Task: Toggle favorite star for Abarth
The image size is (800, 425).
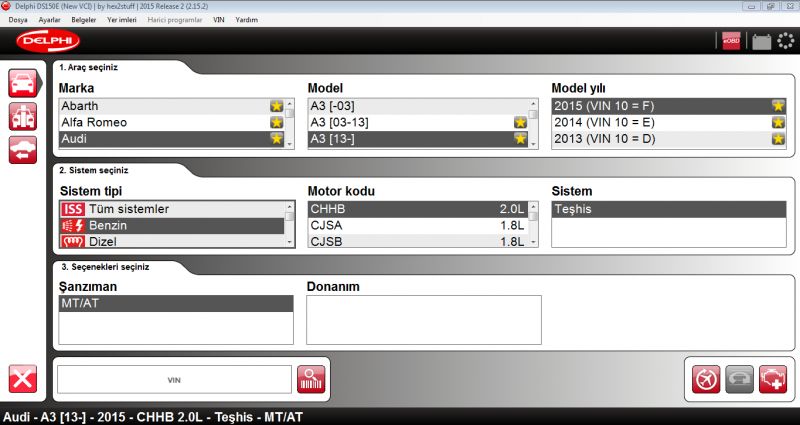Action: click(x=277, y=106)
